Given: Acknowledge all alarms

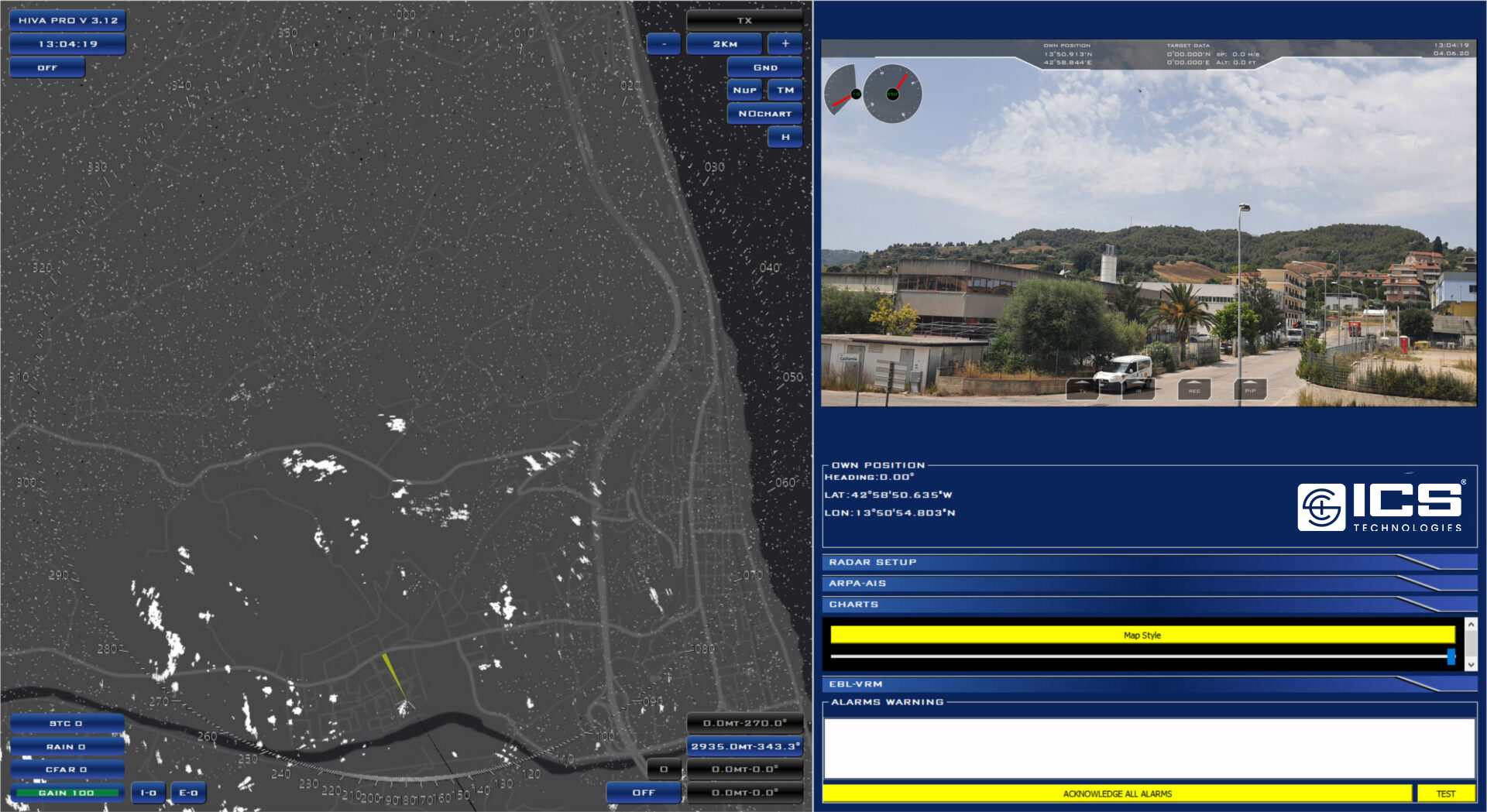Looking at the screenshot, I should pyautogui.click(x=1117, y=793).
